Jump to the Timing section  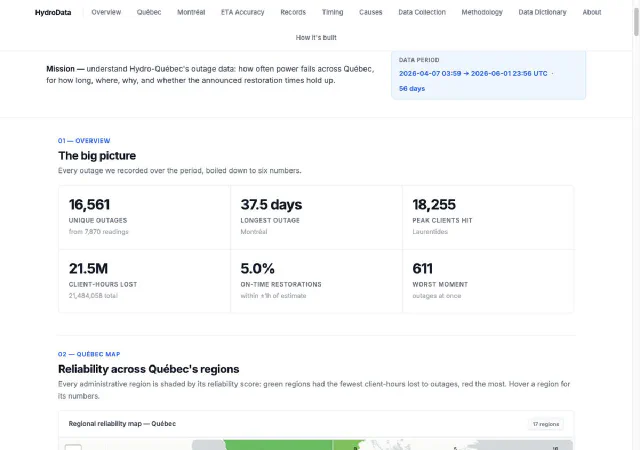332,12
